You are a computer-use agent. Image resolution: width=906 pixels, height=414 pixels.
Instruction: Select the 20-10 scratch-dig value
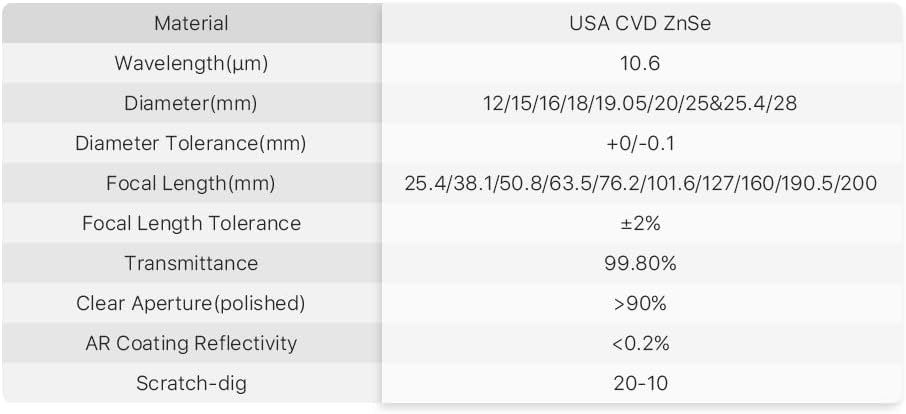click(x=641, y=383)
